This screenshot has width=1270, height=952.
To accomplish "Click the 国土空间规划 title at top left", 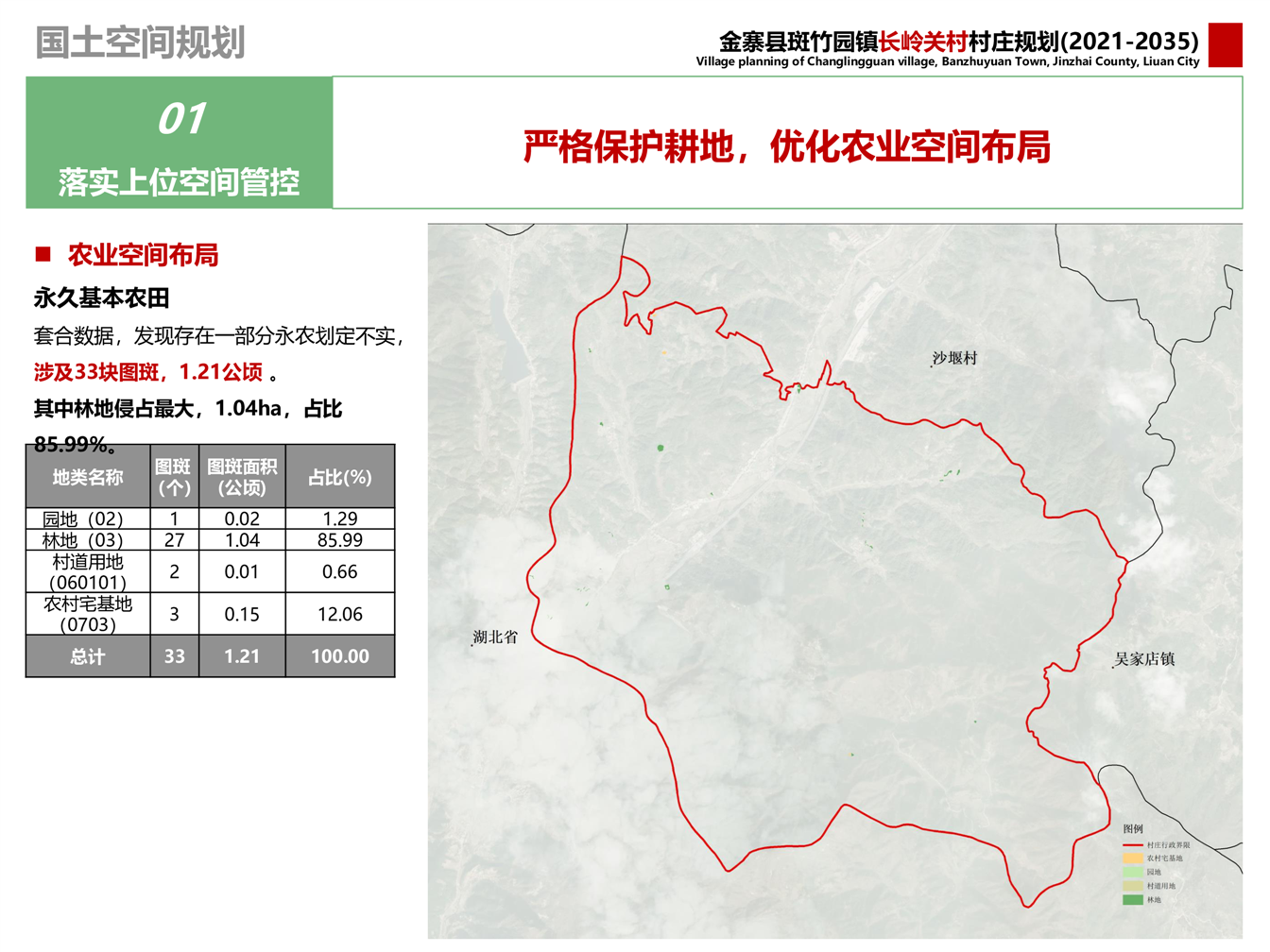I will pos(140,42).
